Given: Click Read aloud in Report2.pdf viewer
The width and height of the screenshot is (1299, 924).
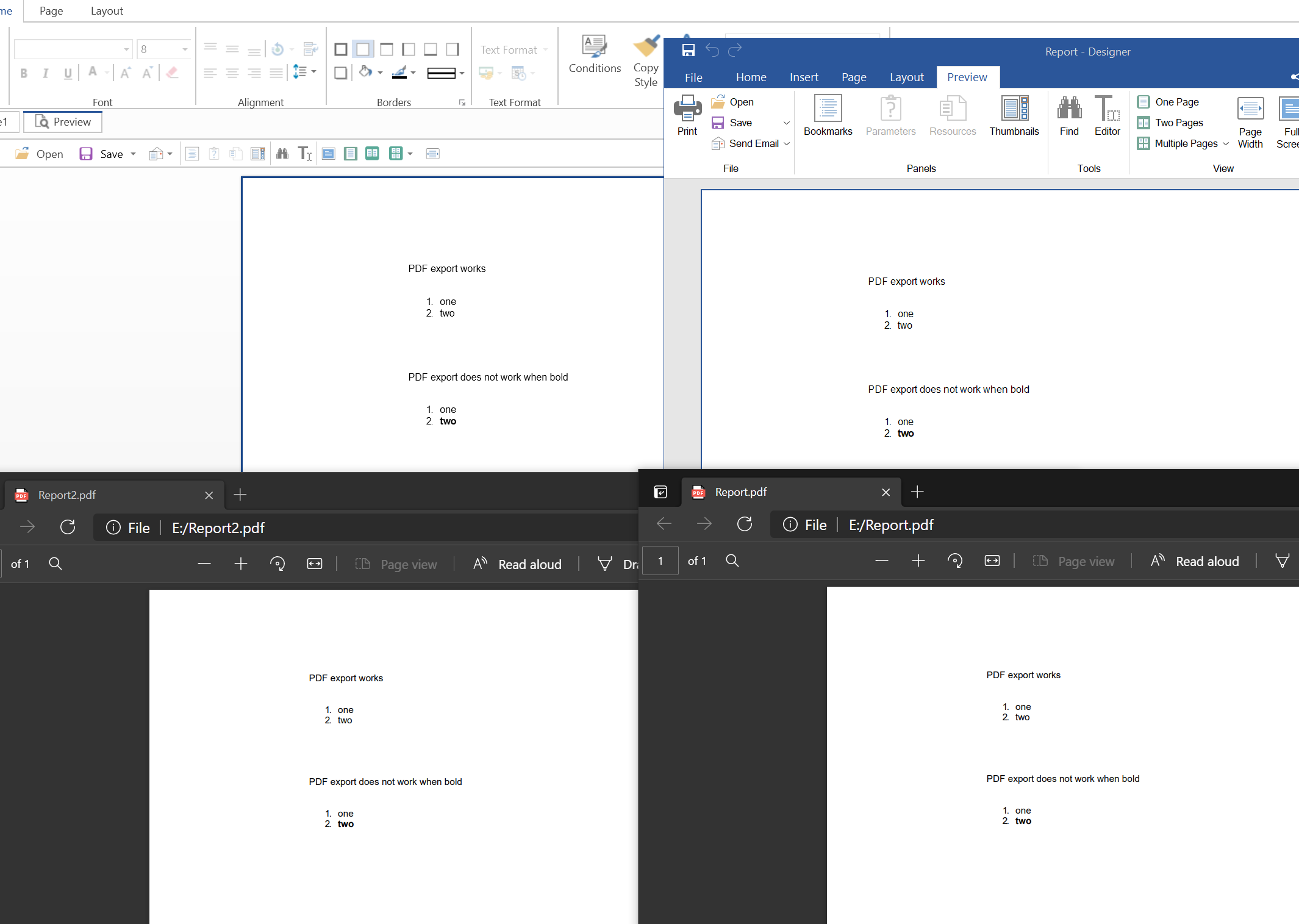Looking at the screenshot, I should (x=517, y=564).
